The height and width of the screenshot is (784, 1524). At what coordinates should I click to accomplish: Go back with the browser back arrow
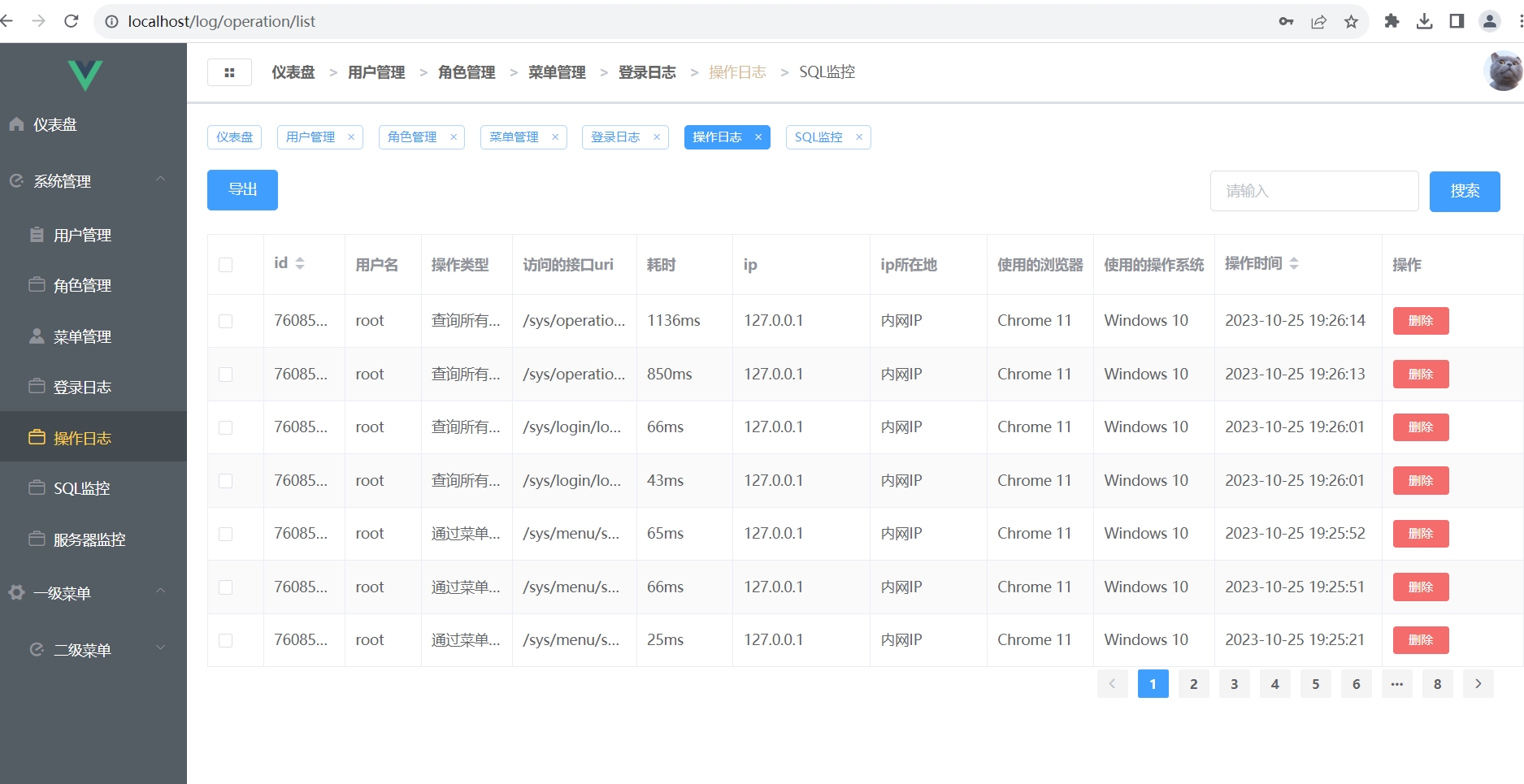click(7, 21)
